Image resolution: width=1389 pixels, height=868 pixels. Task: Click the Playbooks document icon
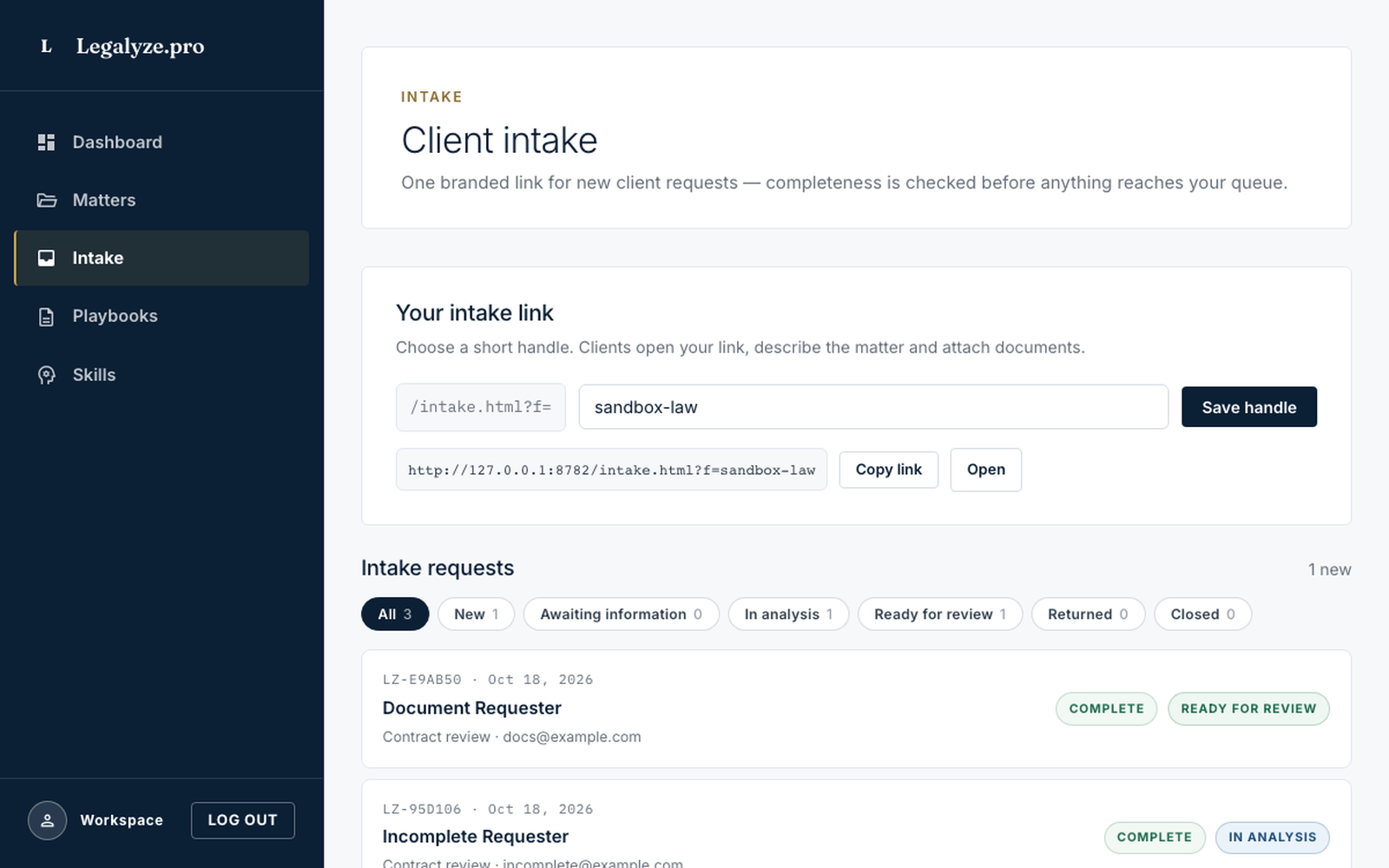pyautogui.click(x=46, y=317)
